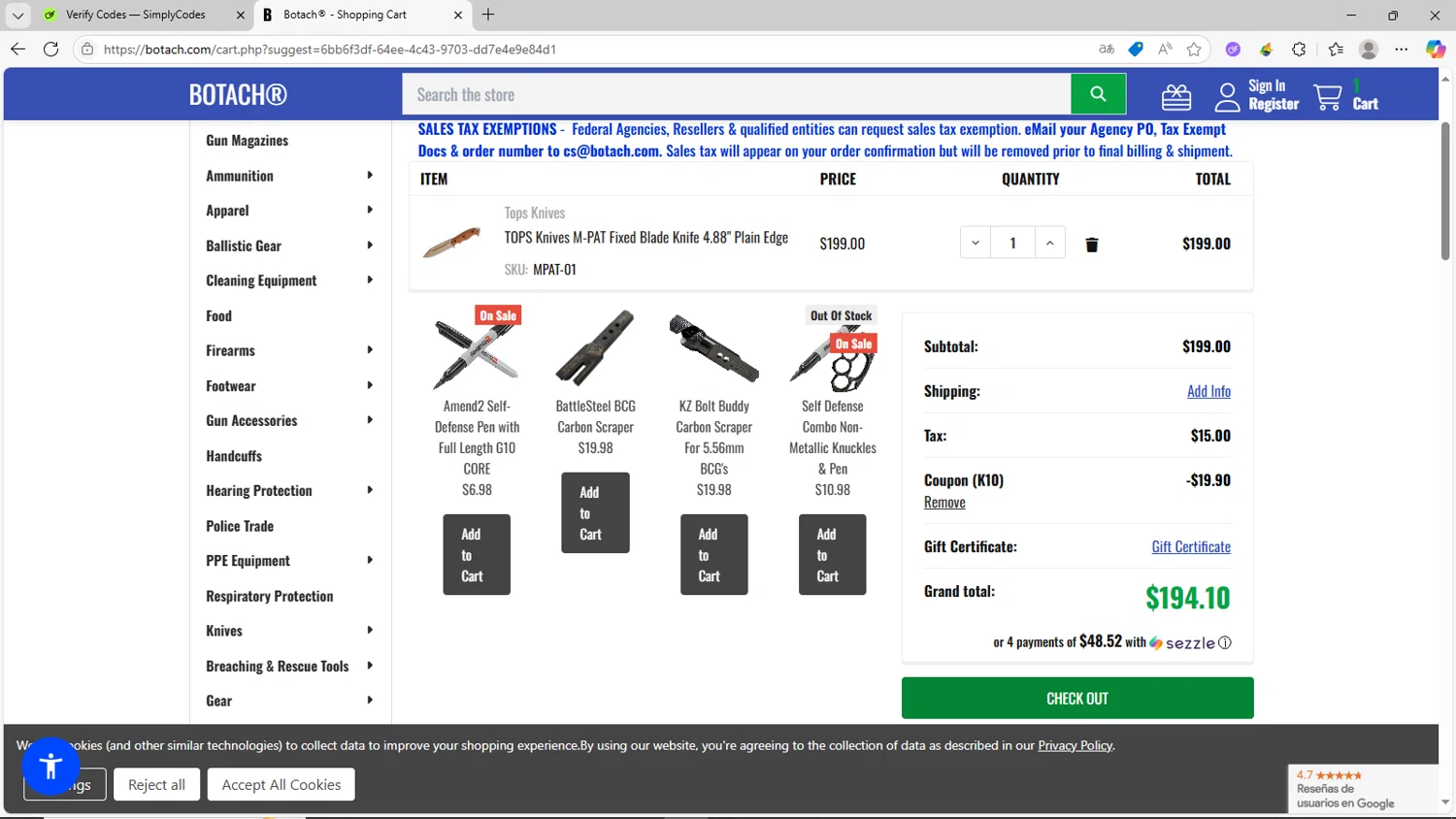This screenshot has height=819, width=1456.
Task: Open the browser profile avatar
Action: point(1369,49)
